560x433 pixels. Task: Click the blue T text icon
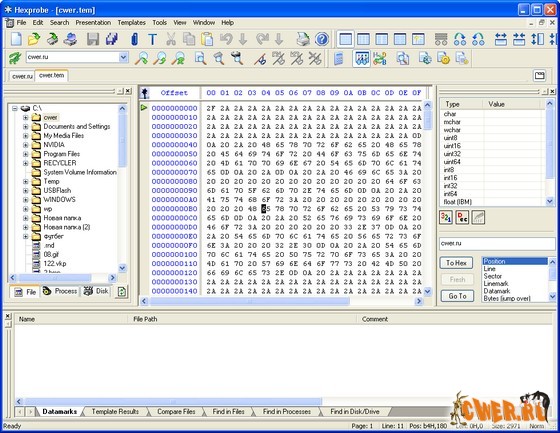point(152,39)
